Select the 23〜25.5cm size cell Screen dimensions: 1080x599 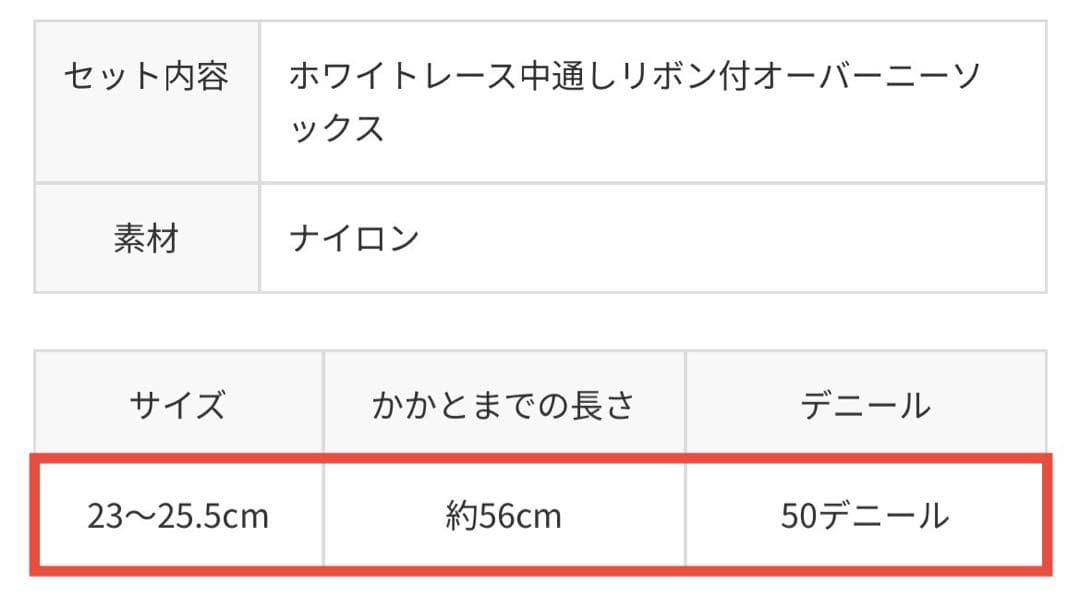point(178,516)
